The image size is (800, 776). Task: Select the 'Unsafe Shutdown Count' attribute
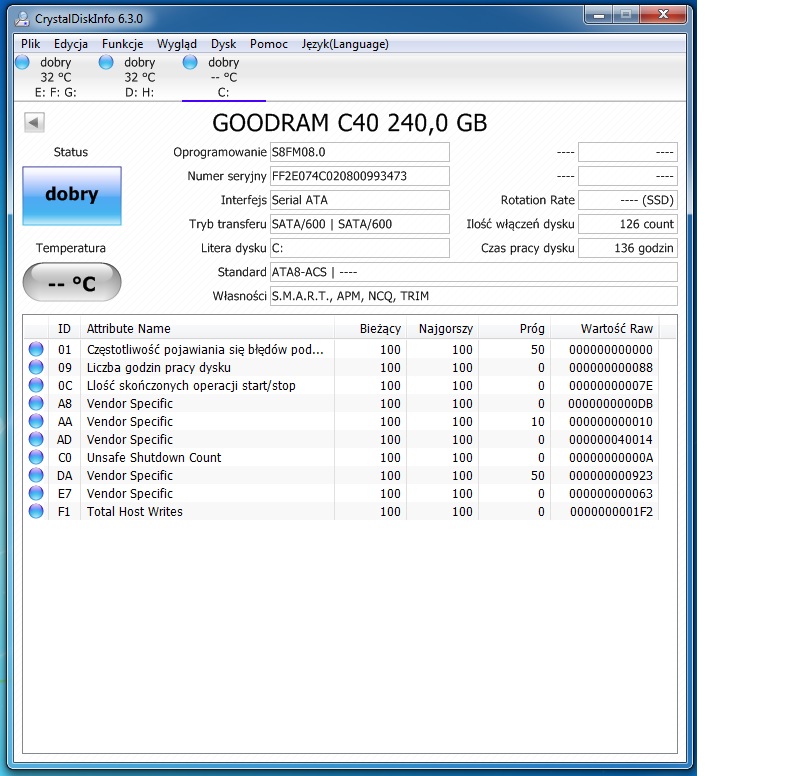(x=341, y=458)
